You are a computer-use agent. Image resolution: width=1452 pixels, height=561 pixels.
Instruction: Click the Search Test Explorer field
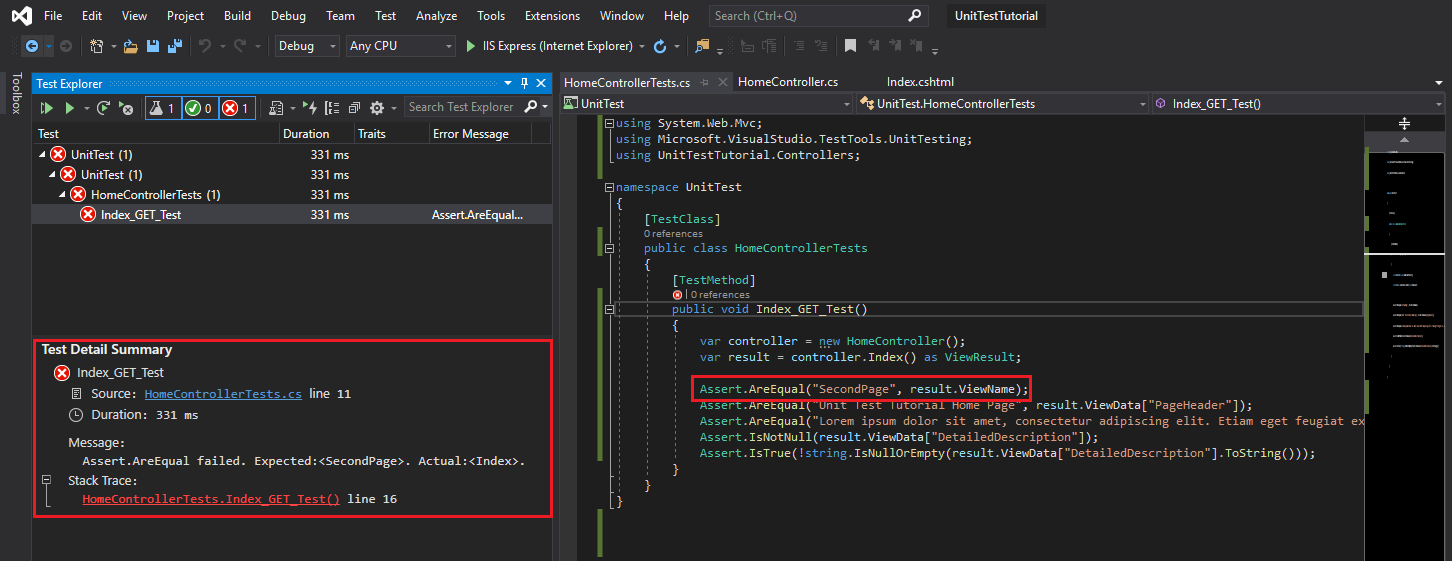(463, 107)
